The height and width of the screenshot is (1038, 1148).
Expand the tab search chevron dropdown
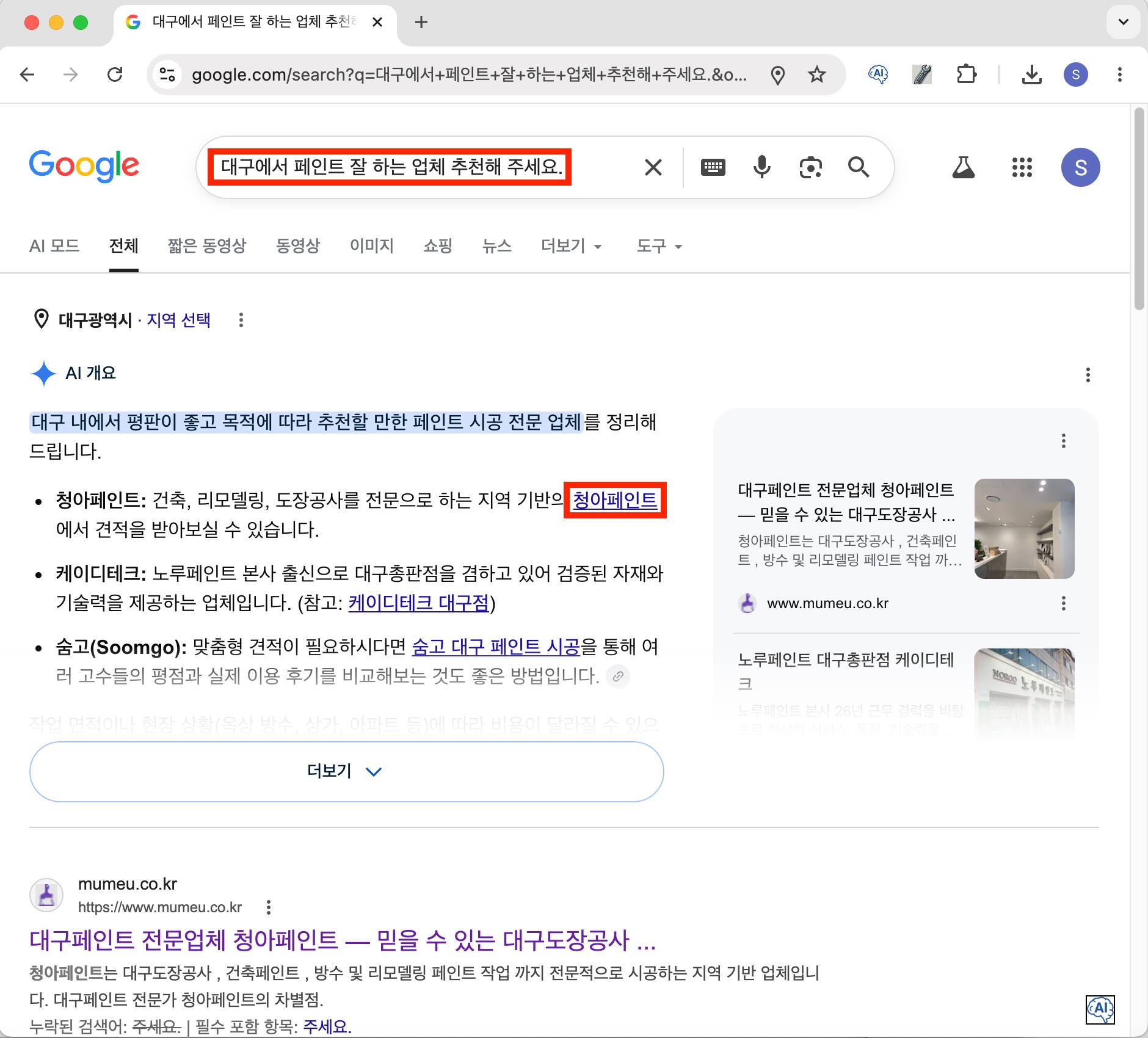tap(1123, 23)
